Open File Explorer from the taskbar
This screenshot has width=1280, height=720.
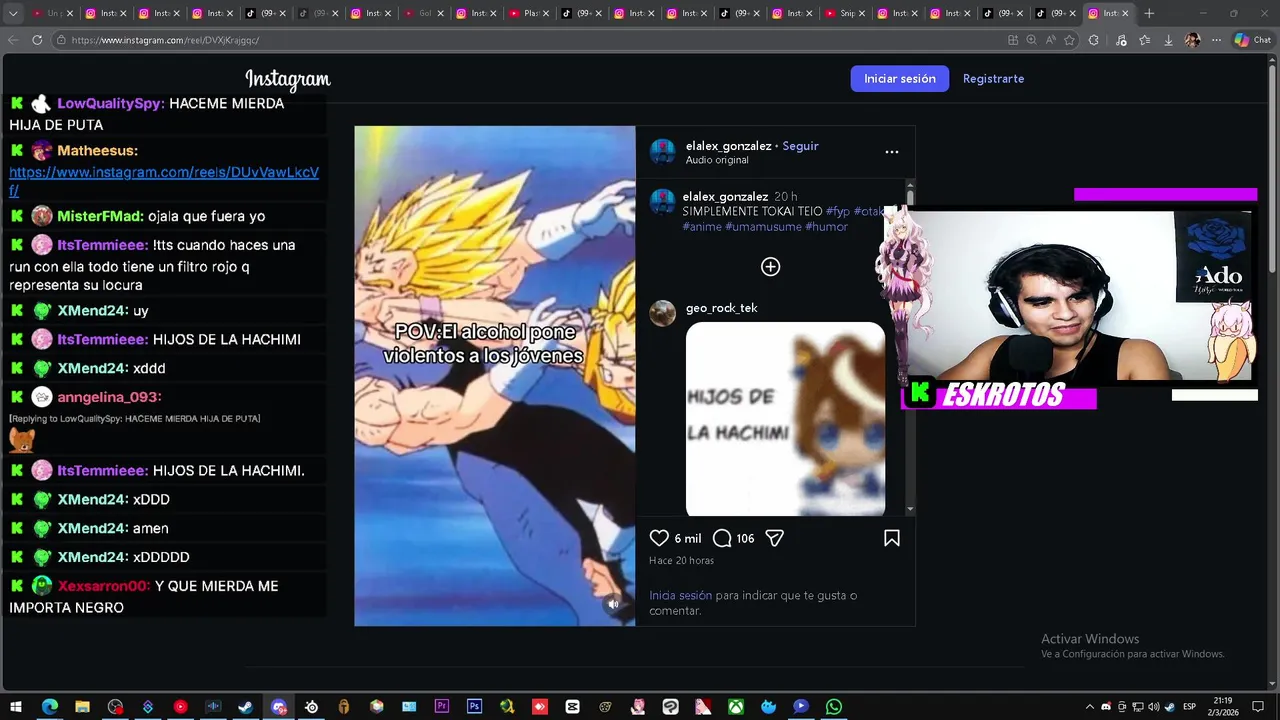[82, 706]
